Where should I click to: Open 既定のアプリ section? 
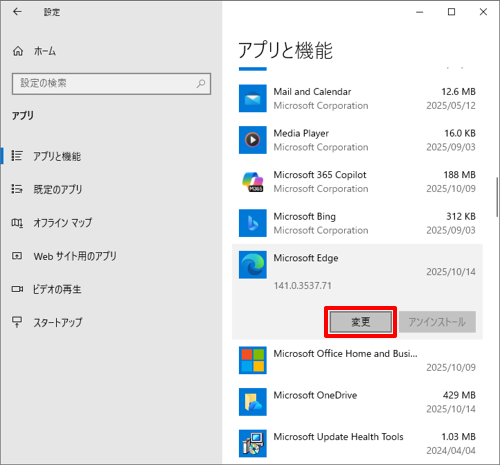click(57, 189)
